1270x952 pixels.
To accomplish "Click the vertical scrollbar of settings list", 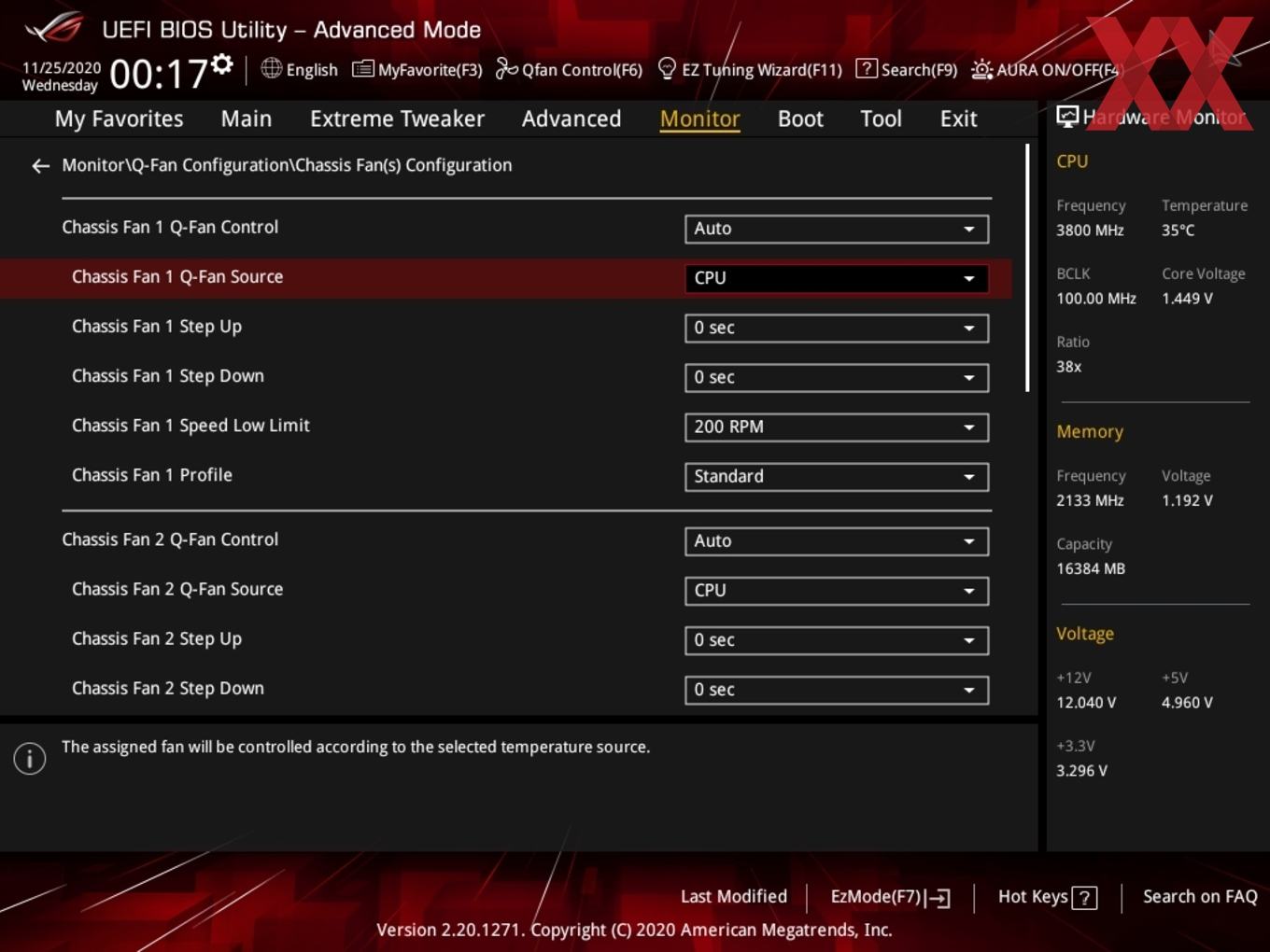I will coord(1027,267).
